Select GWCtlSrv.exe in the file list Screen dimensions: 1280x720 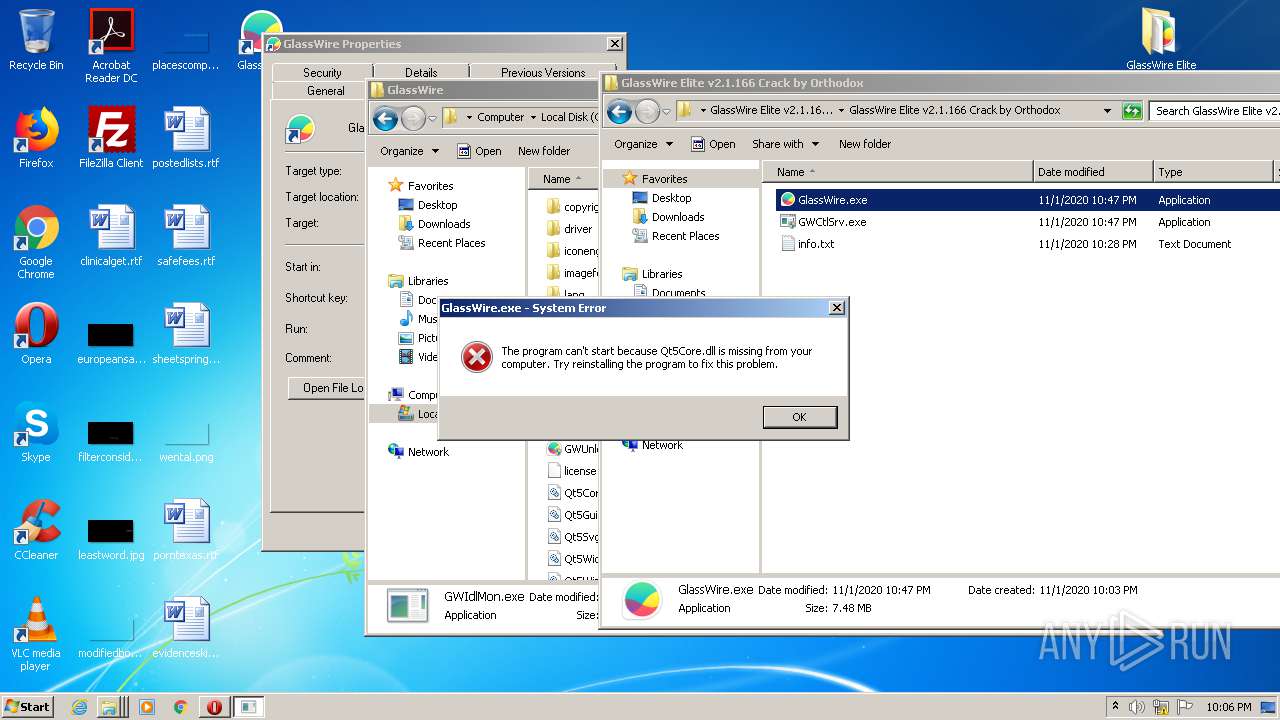pyautogui.click(x=832, y=222)
